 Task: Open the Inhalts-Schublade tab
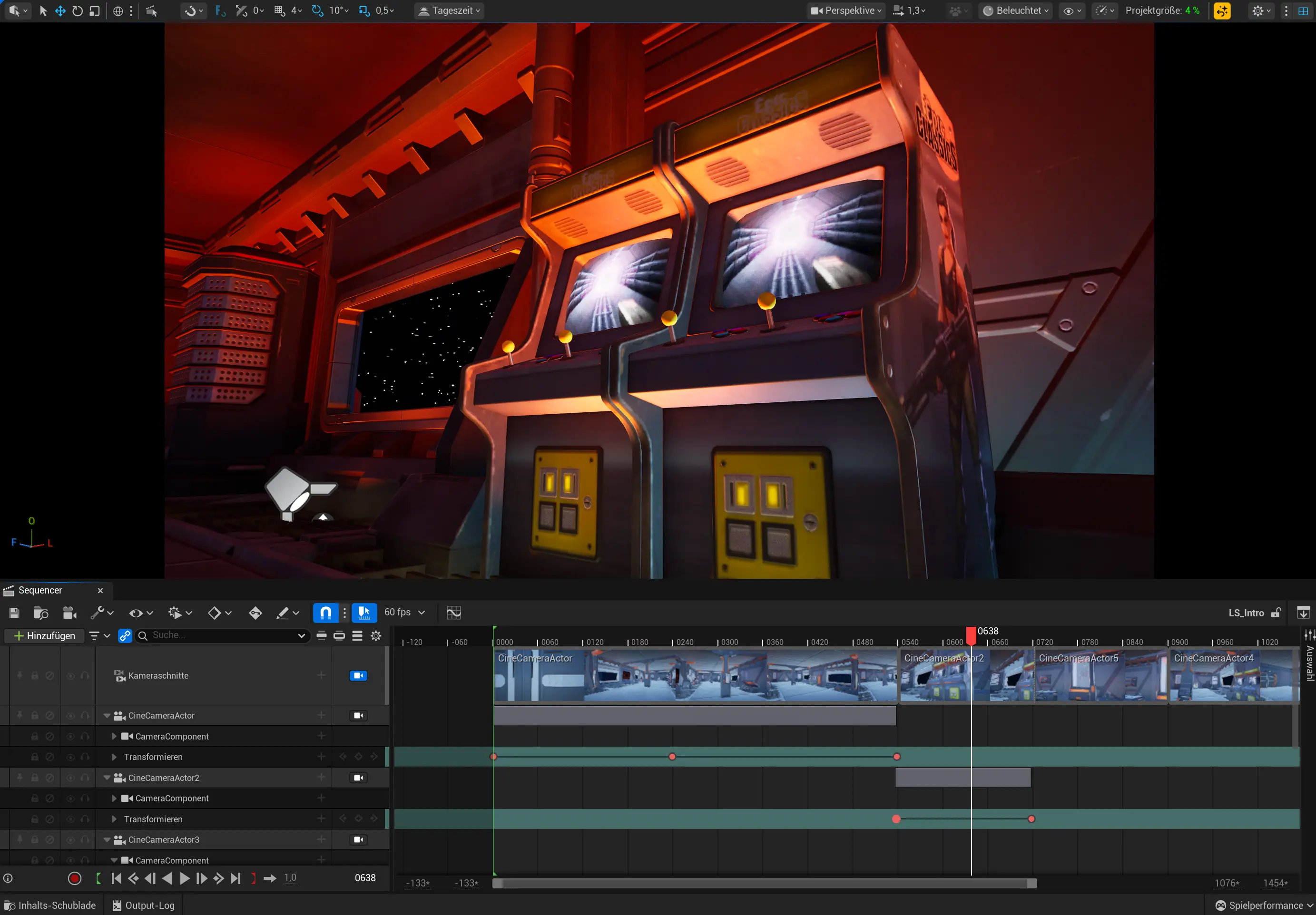coord(50,905)
